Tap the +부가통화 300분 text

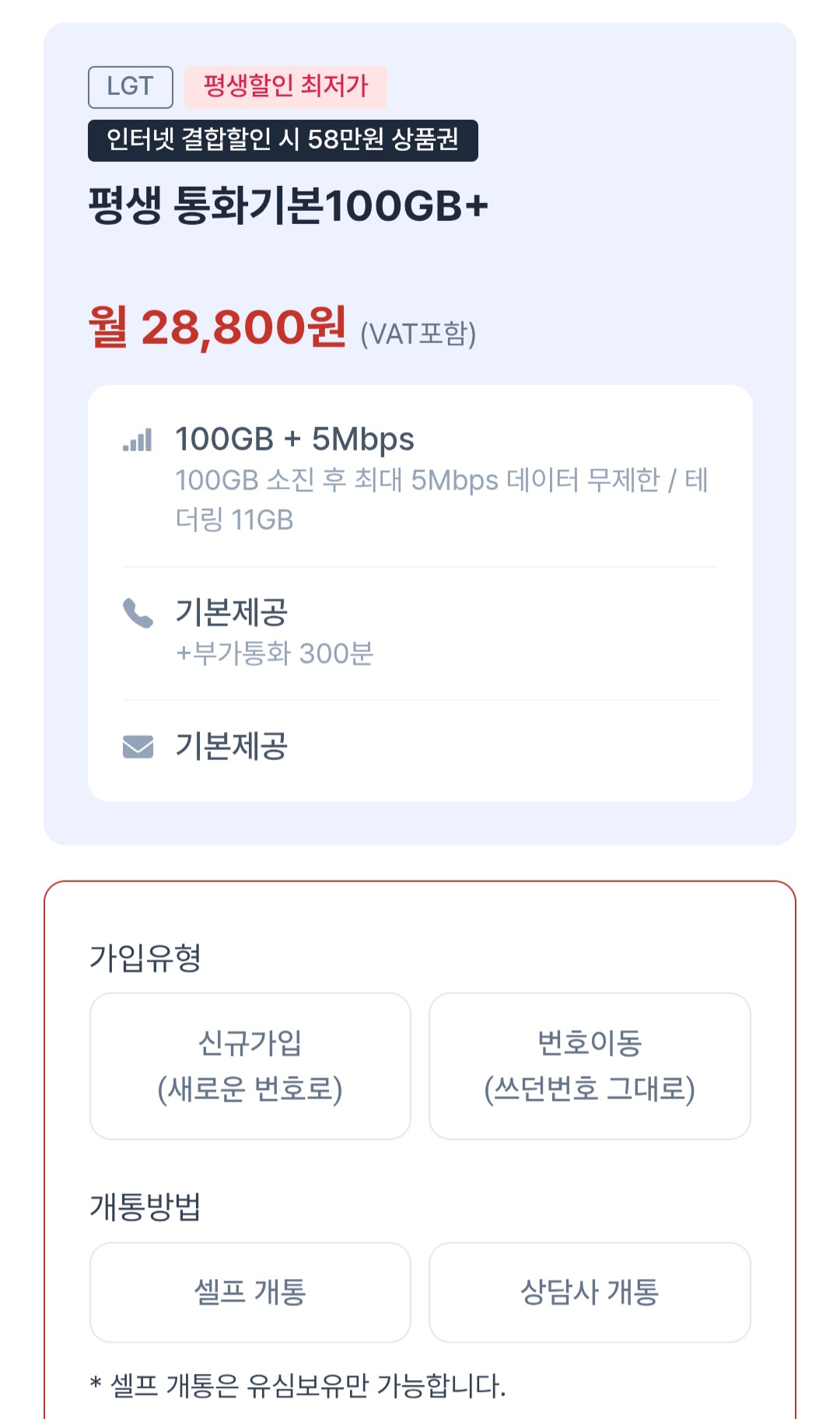click(x=274, y=653)
